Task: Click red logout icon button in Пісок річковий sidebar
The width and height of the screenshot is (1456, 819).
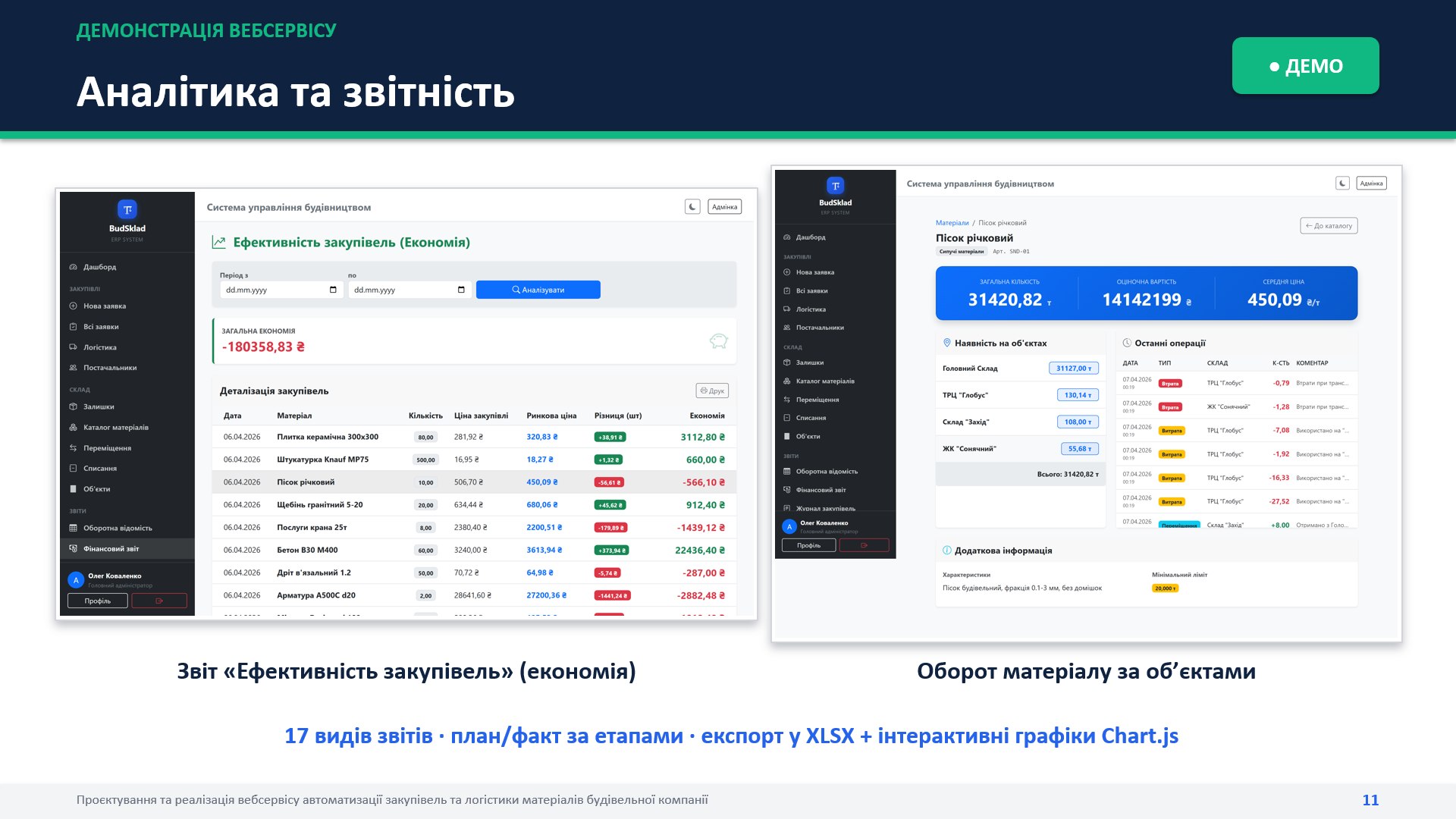Action: pos(864,545)
